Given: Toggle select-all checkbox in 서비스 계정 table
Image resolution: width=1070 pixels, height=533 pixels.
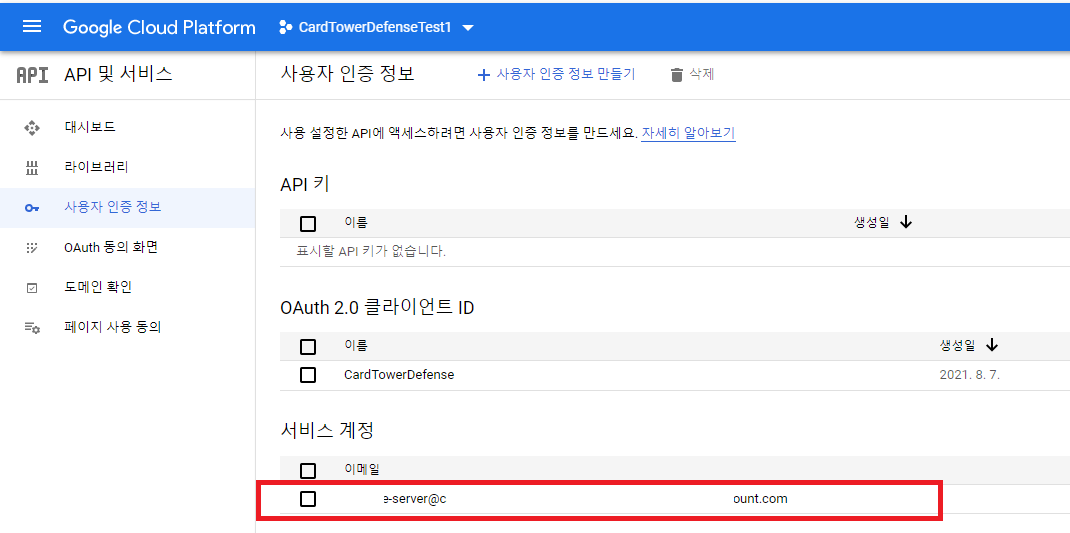Looking at the screenshot, I should point(308,470).
